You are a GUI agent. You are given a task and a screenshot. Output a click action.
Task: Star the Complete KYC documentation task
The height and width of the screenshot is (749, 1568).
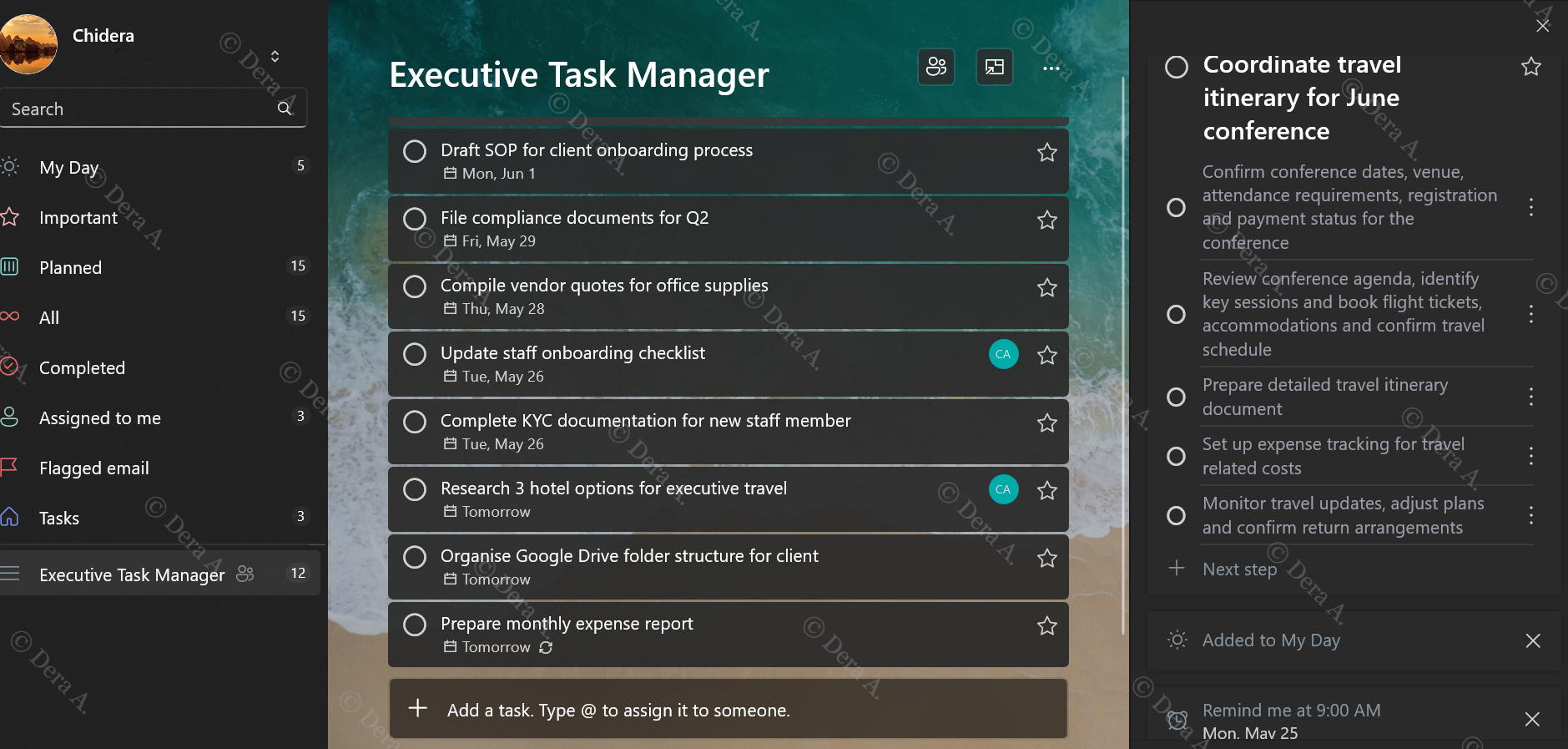pos(1047,423)
